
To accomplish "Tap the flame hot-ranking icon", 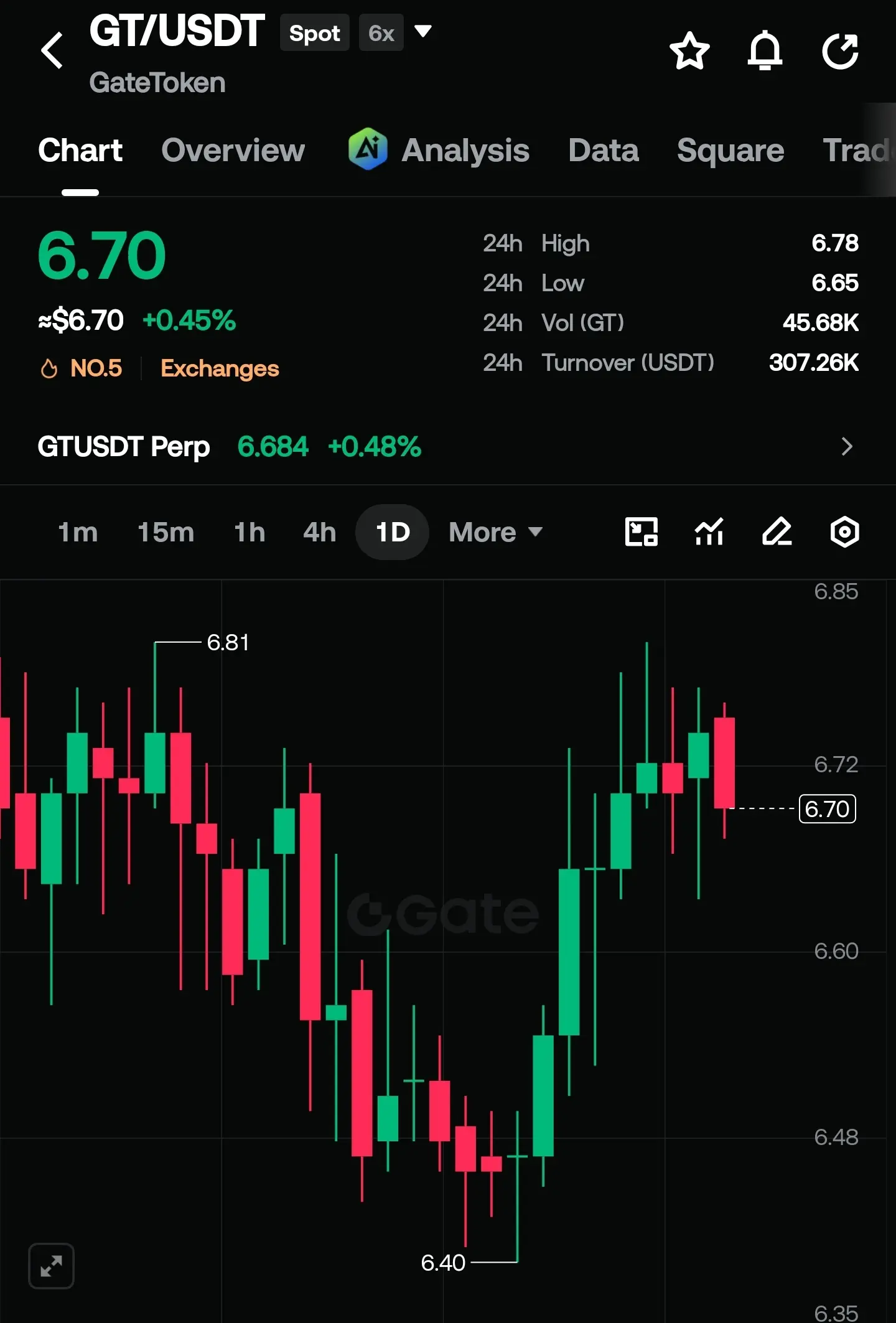I will click(x=49, y=368).
